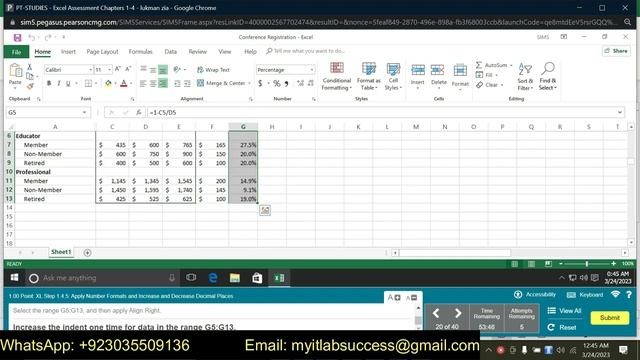Viewport: 640px width, 360px height.
Task: Click the Insert cells icon
Action: click(418, 71)
